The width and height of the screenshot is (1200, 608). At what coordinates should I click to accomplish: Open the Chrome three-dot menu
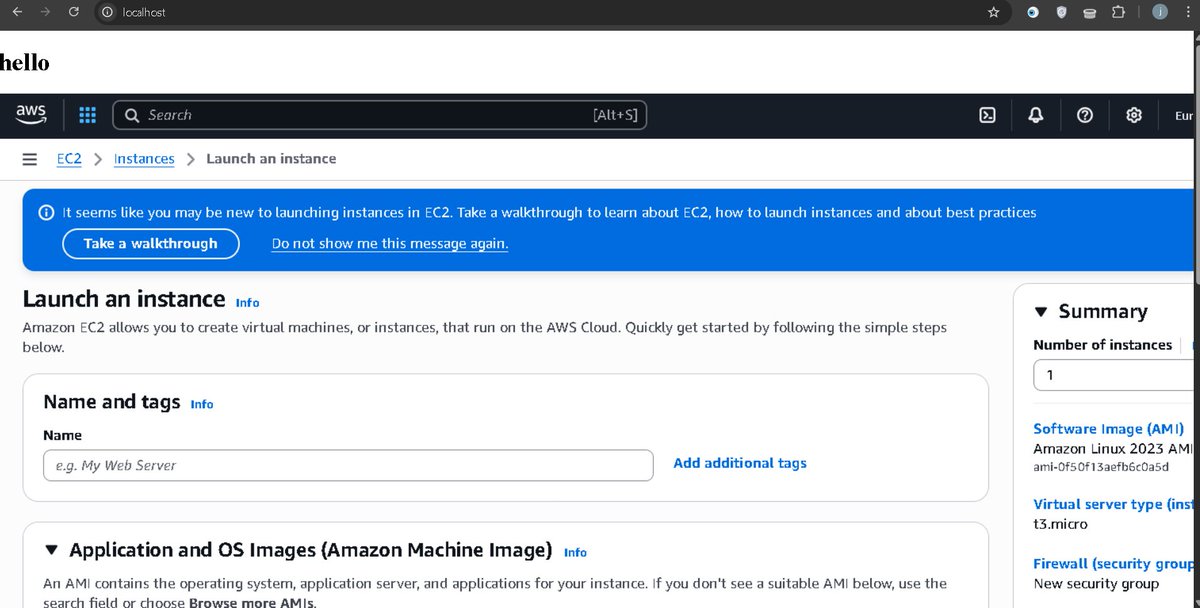click(1188, 12)
